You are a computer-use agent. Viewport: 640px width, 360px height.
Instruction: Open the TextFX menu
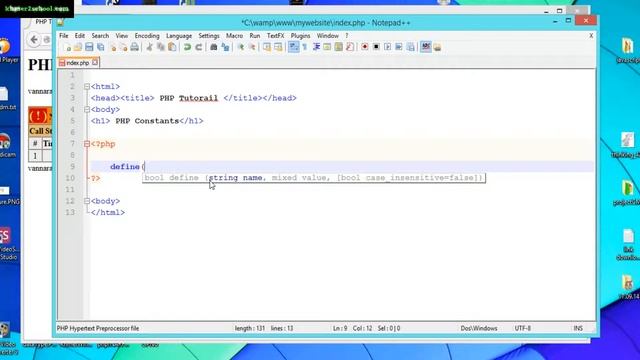tap(276, 36)
